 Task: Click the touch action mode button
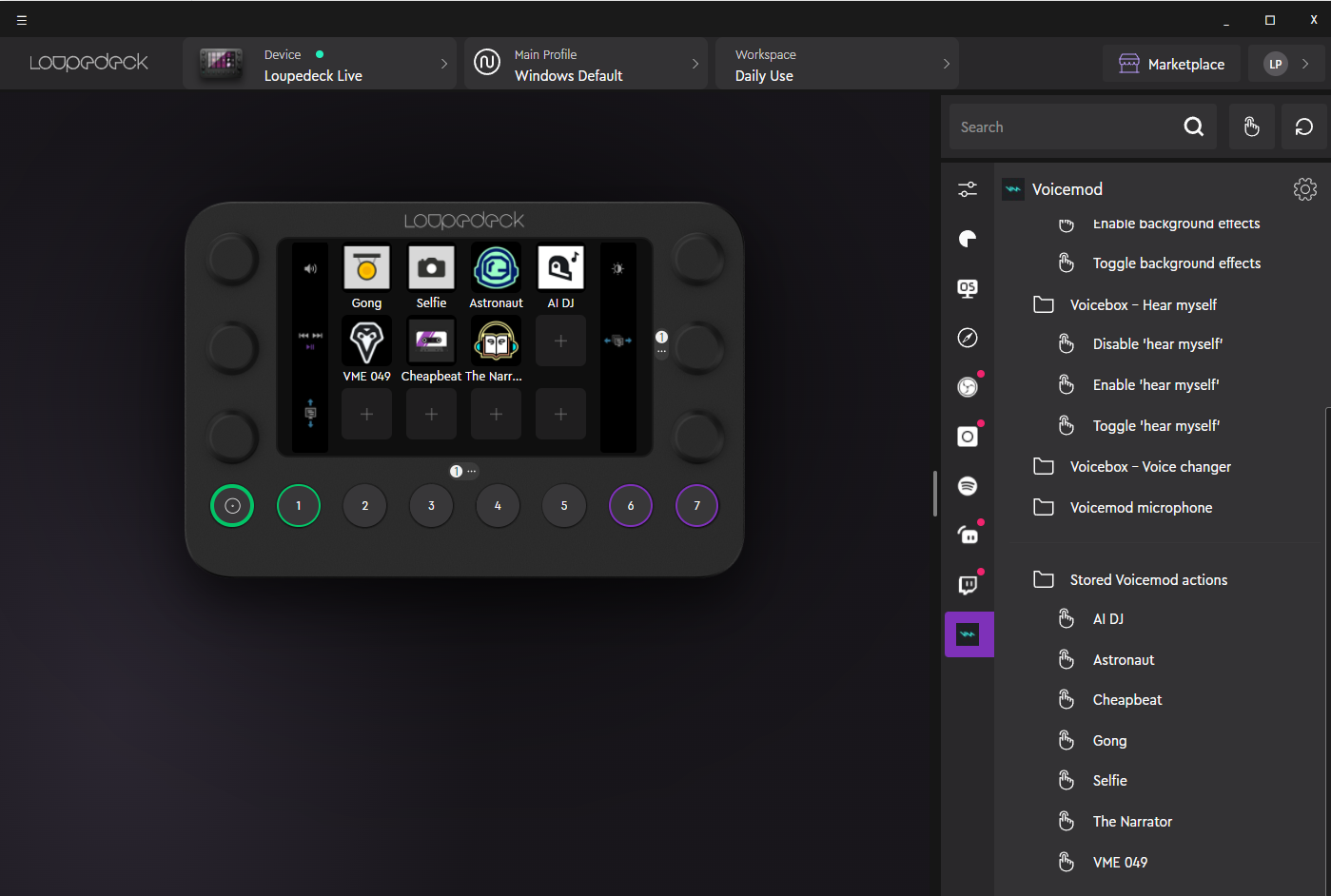click(1252, 127)
